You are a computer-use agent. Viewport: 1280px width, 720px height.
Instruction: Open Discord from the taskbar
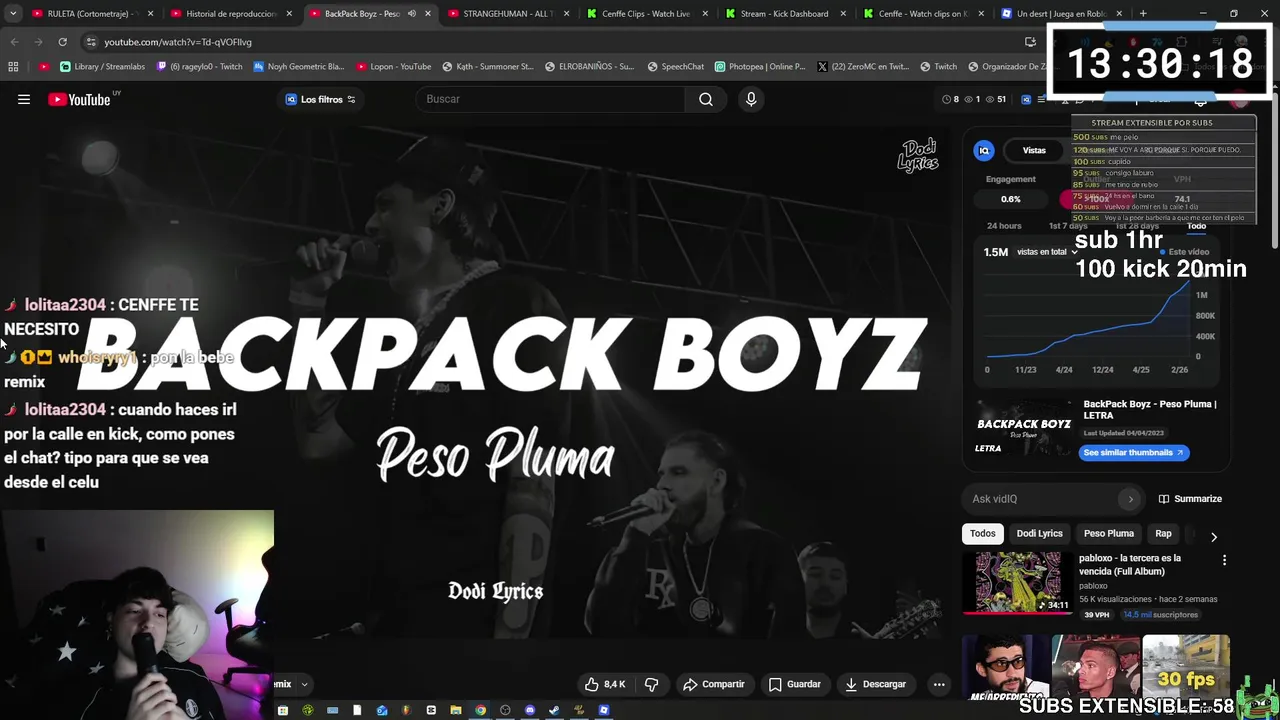pyautogui.click(x=530, y=710)
